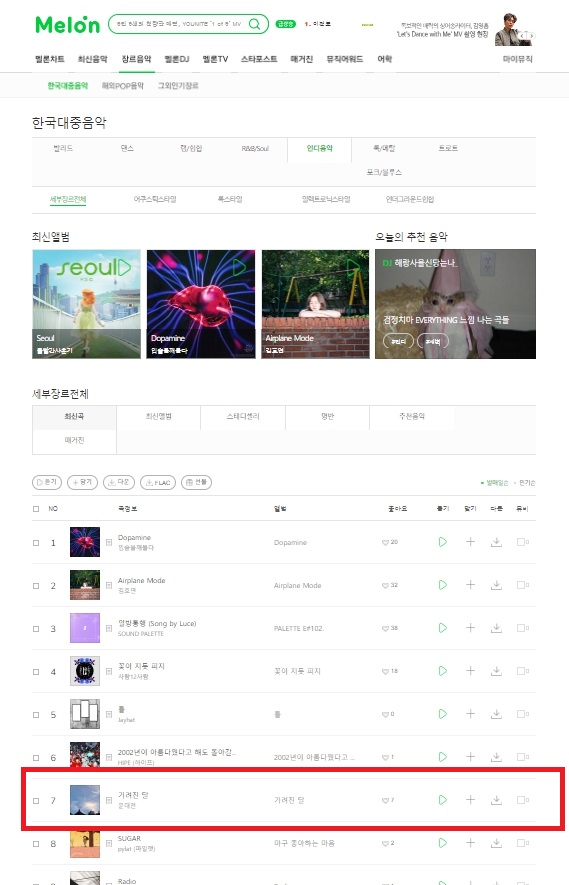Check the select-all checkbox next to NO header

point(36,509)
